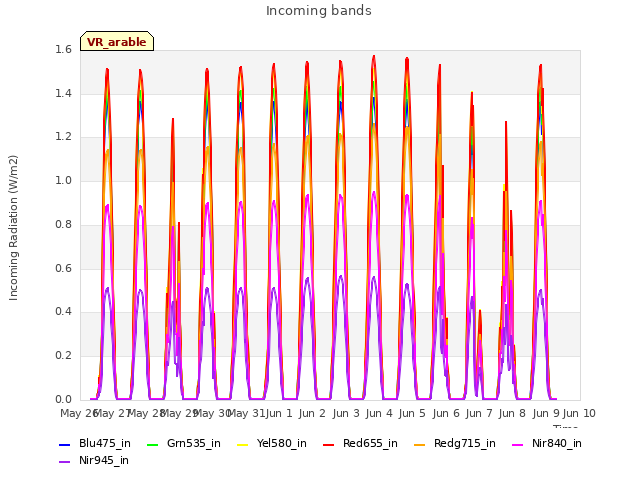Click the Jun 2 x-axis date label
The height and width of the screenshot is (480, 640).
tap(312, 413)
